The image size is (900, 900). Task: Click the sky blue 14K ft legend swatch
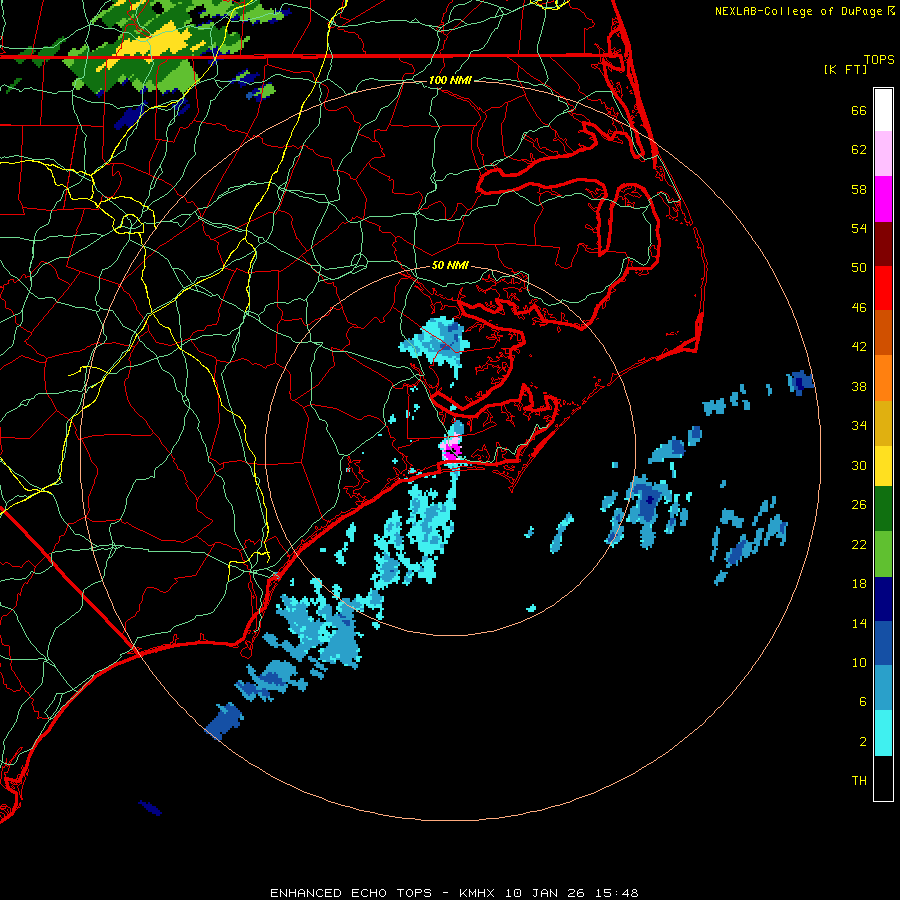(883, 688)
